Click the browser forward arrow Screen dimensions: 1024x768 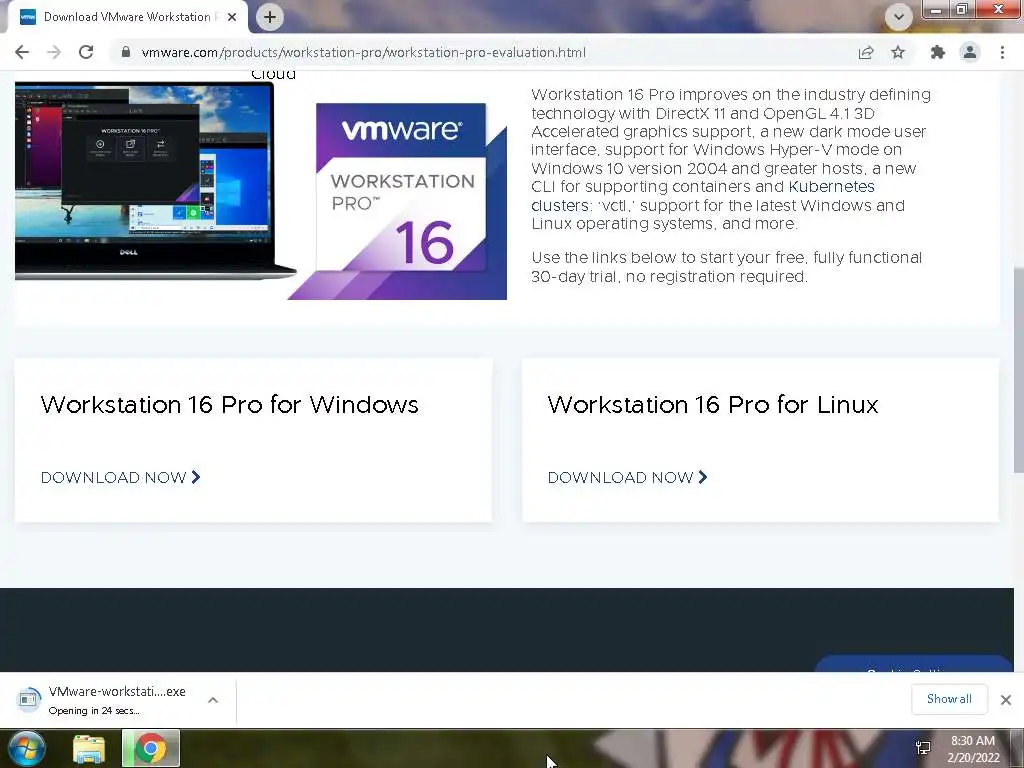coord(54,52)
